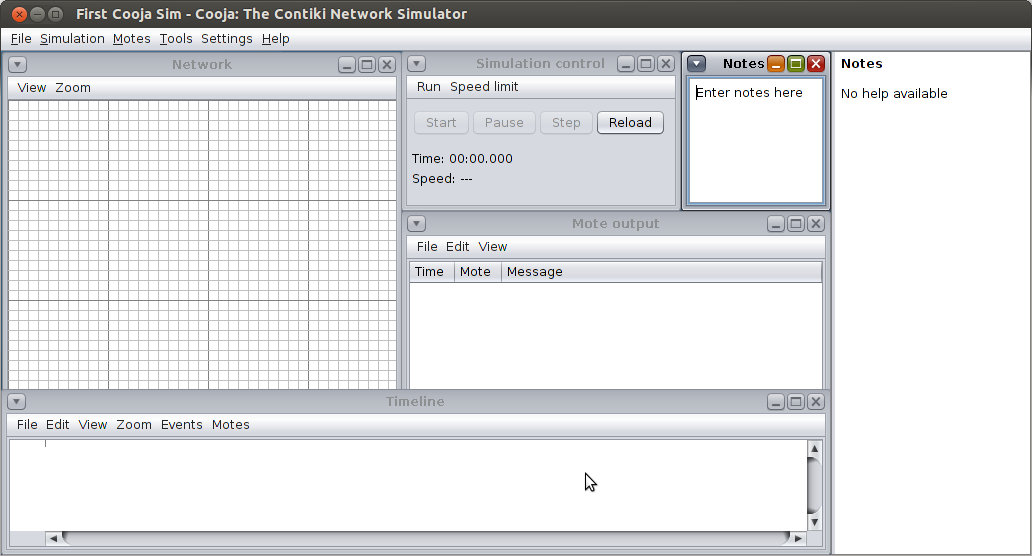The height and width of the screenshot is (556, 1032).
Task: Close the Network window
Action: 387,64
